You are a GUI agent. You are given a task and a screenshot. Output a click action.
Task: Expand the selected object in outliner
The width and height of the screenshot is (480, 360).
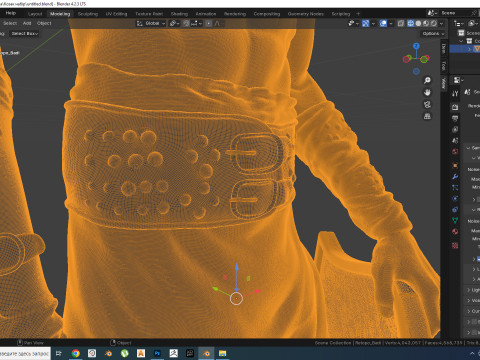pyautogui.click(x=469, y=49)
